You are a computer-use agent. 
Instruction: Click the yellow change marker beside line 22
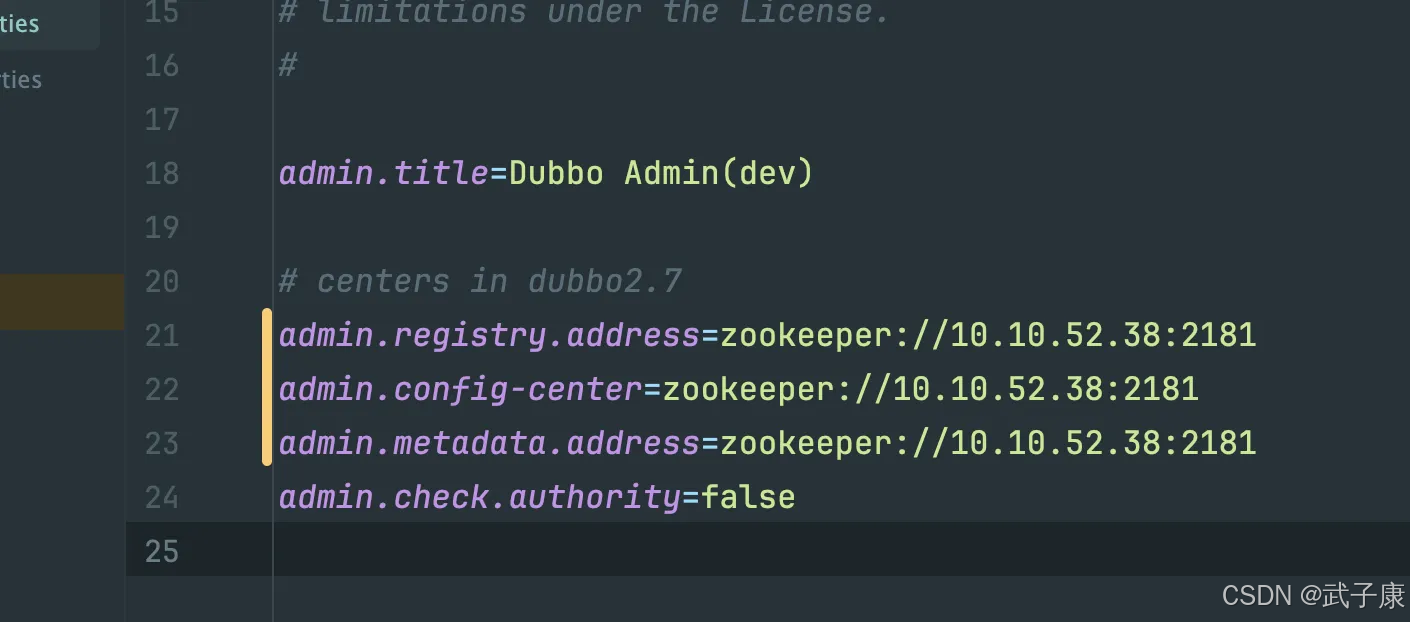tap(267, 388)
